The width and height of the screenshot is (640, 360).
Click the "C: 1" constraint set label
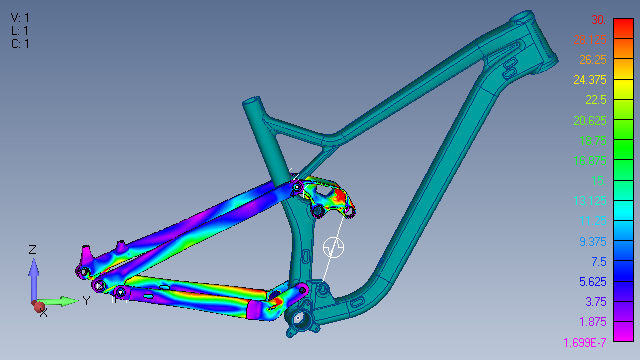pyautogui.click(x=20, y=44)
